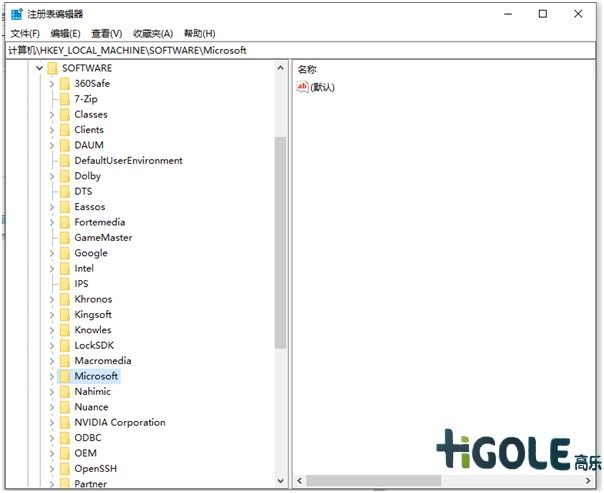
Task: Expand the Classes key arrow
Action: (52, 115)
